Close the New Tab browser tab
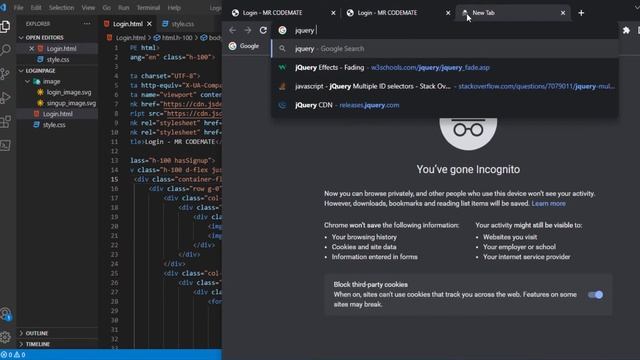 tap(563, 13)
